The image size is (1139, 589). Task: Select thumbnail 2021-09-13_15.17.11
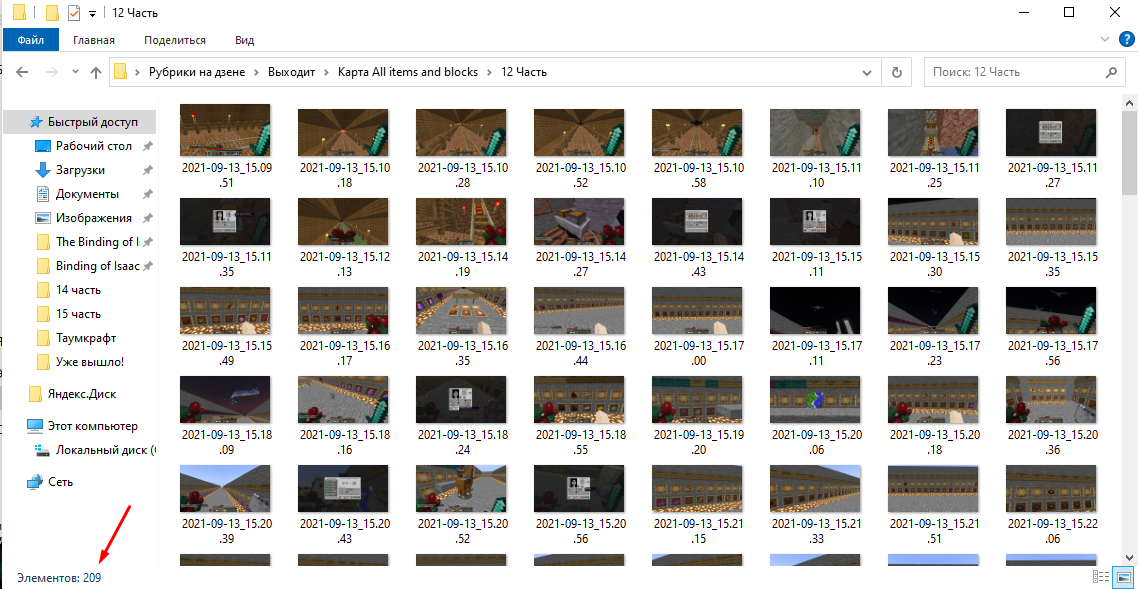click(x=815, y=310)
